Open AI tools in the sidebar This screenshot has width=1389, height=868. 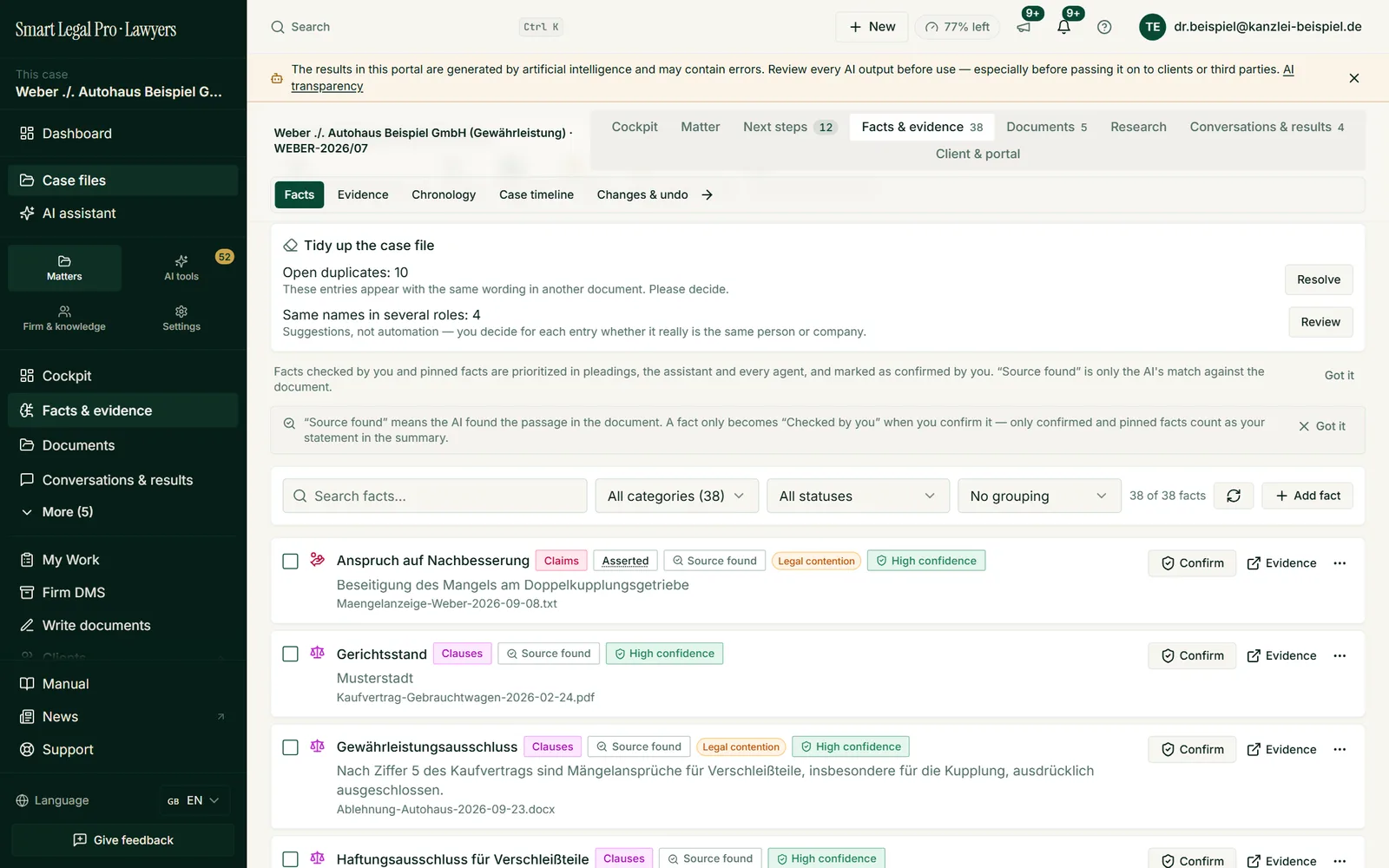(181, 267)
